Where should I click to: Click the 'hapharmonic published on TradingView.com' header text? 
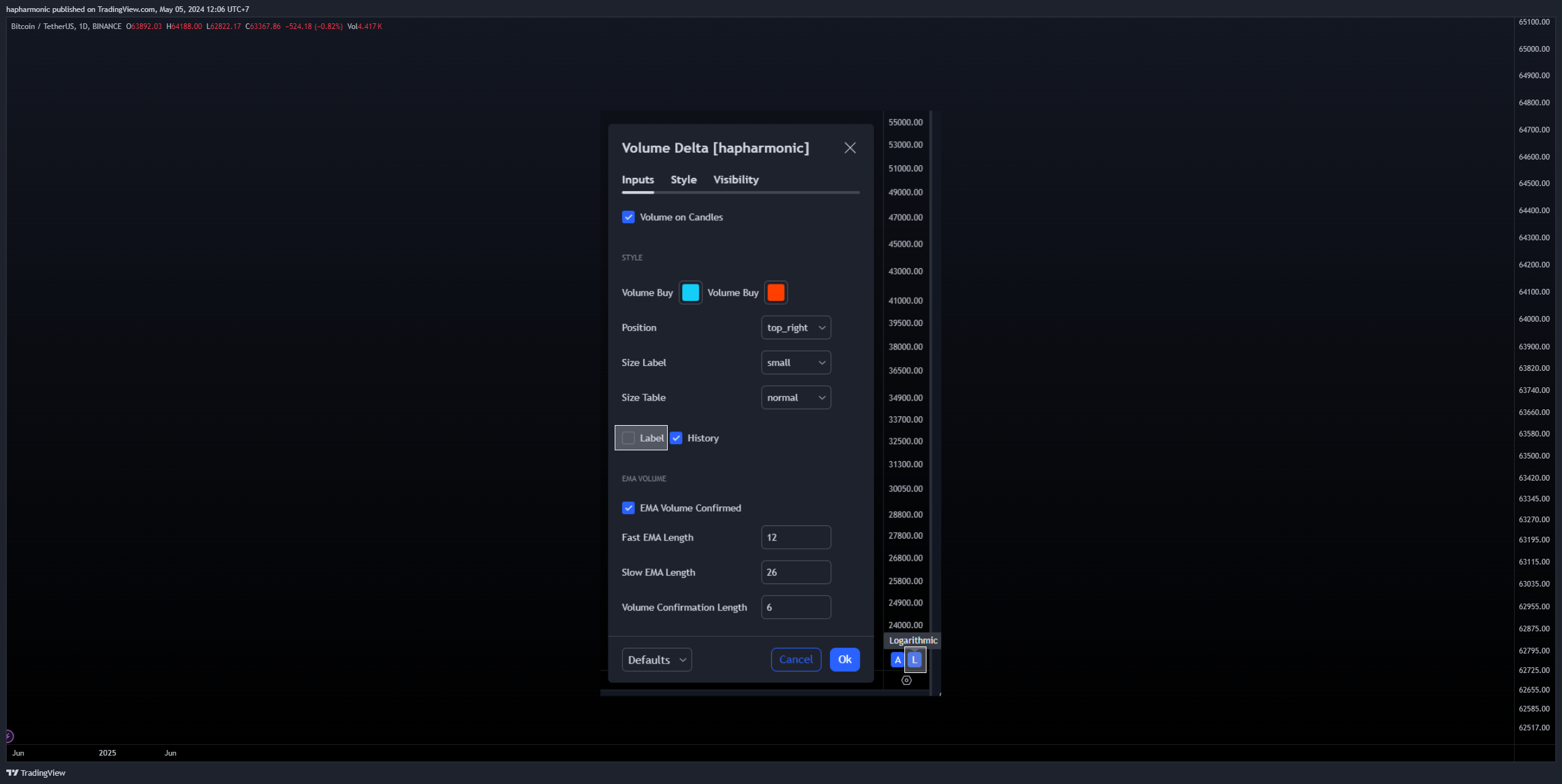point(81,9)
